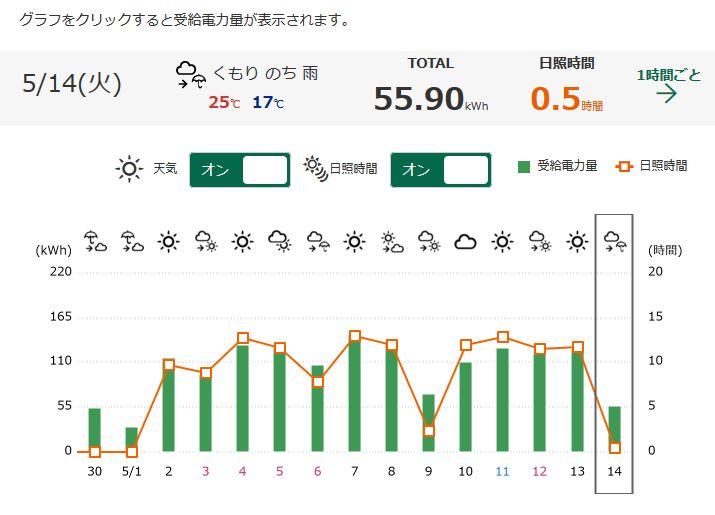Click the sunshine marker for day 11

point(503,337)
